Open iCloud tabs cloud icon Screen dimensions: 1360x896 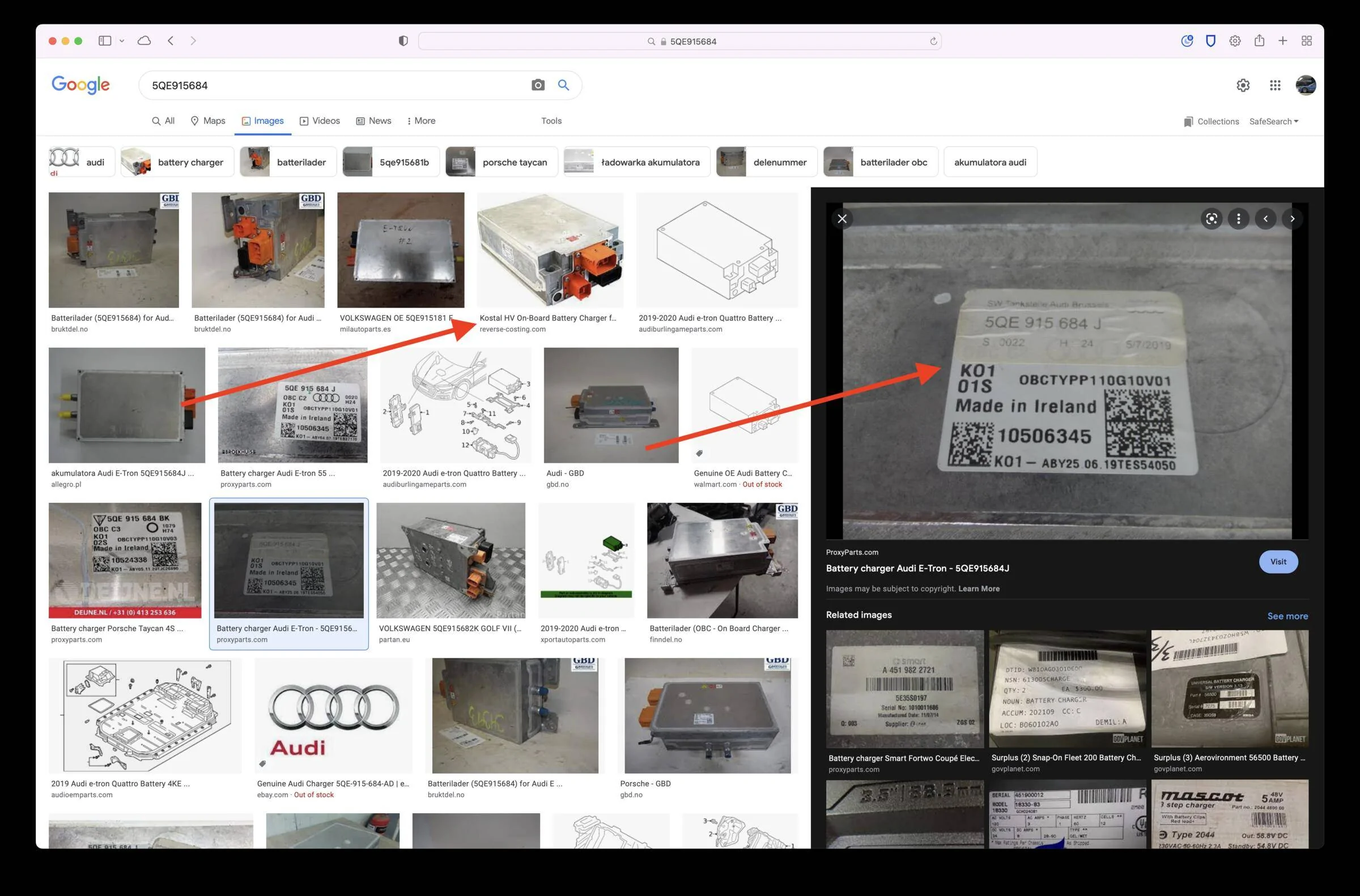[x=144, y=41]
